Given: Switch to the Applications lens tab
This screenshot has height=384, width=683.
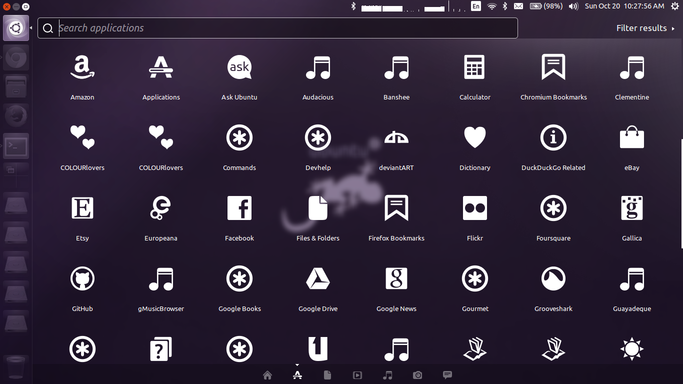Looking at the screenshot, I should [x=298, y=375].
